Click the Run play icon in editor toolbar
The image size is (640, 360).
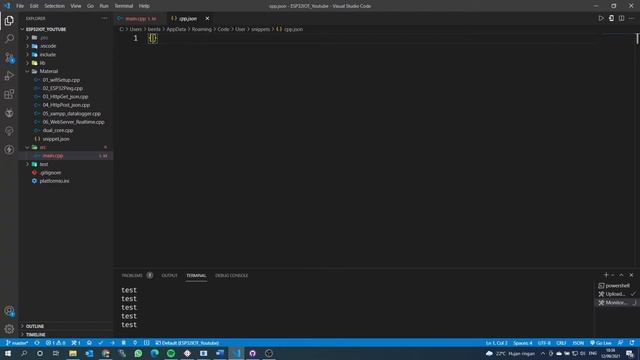(601, 18)
